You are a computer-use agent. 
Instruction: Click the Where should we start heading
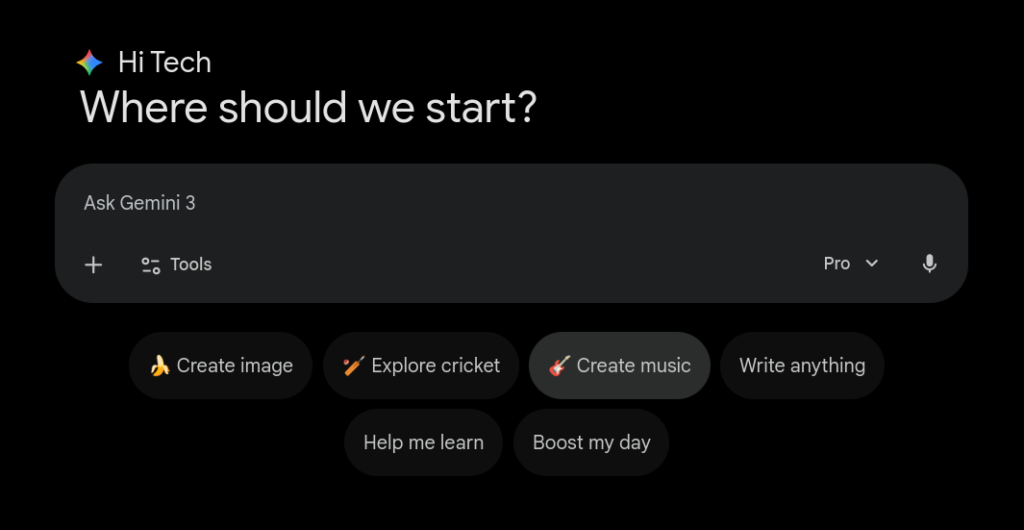coord(308,107)
